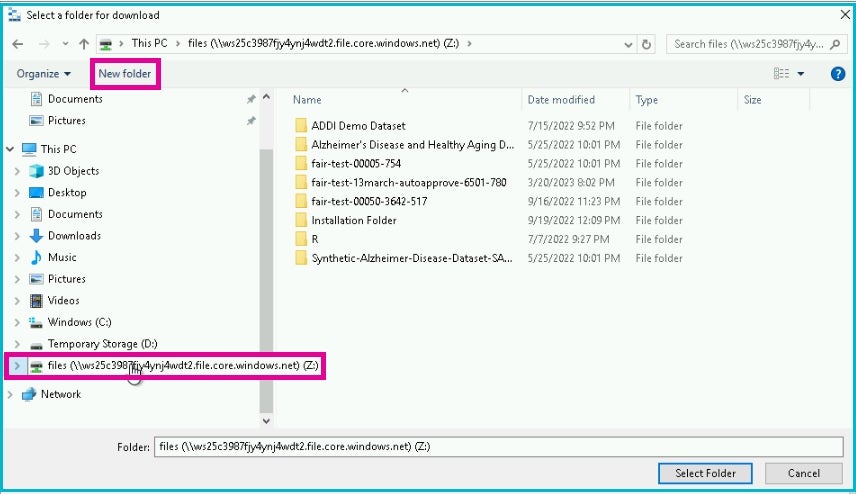Click the Music note icon
This screenshot has width=856, height=494.
coord(36,258)
